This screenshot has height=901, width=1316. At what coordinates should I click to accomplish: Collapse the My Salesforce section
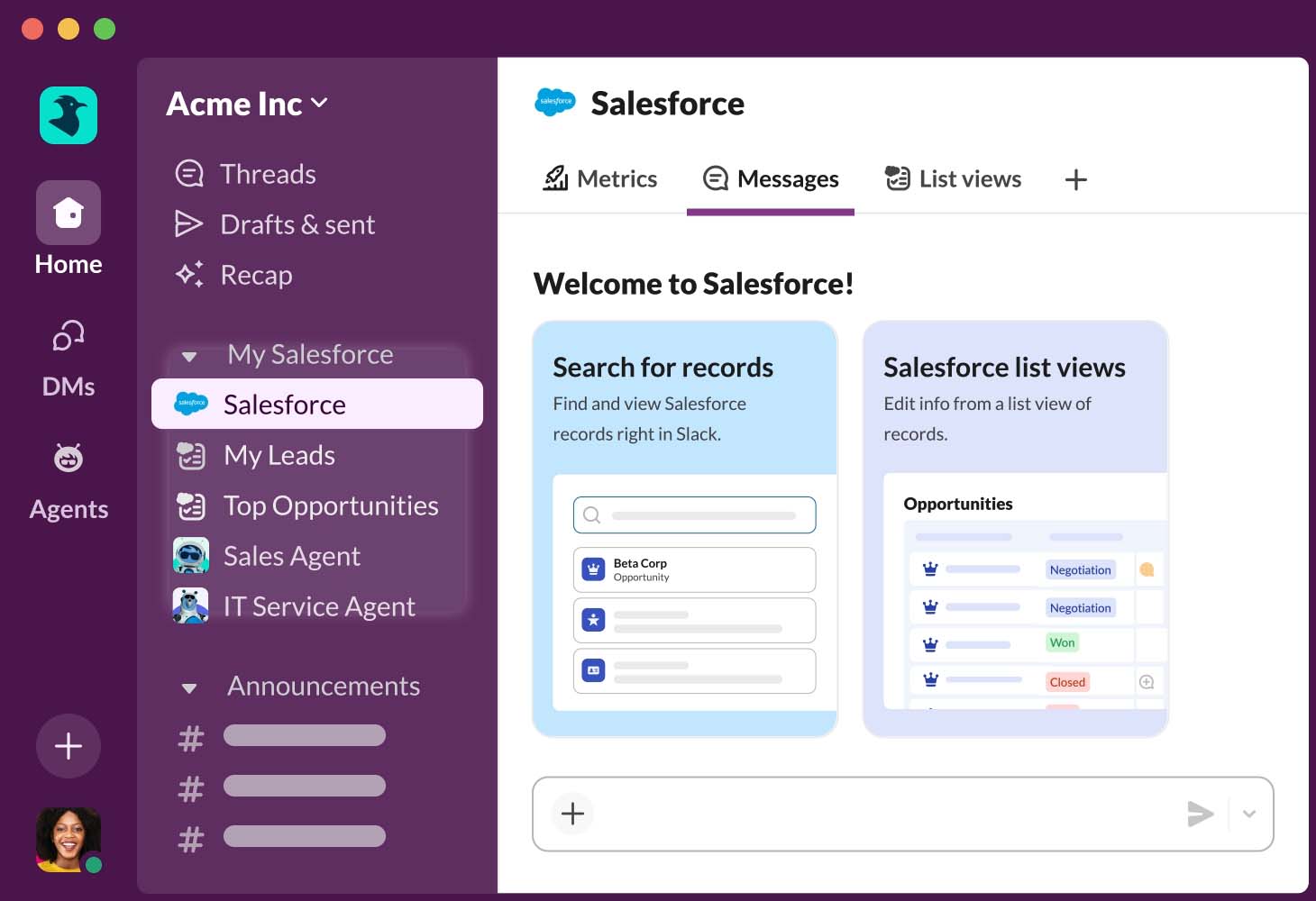[x=189, y=356]
